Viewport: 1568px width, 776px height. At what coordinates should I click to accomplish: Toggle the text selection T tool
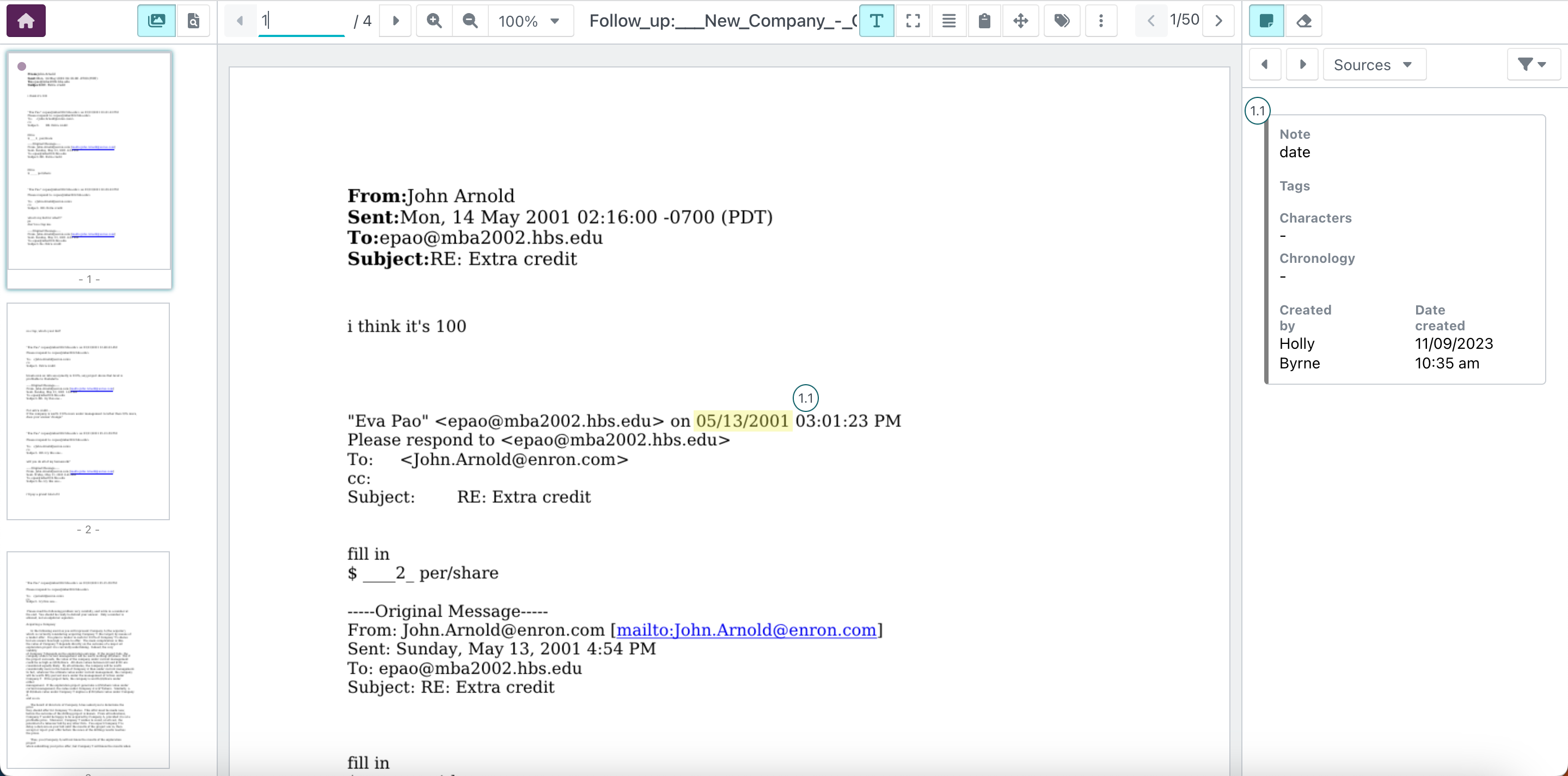(876, 21)
